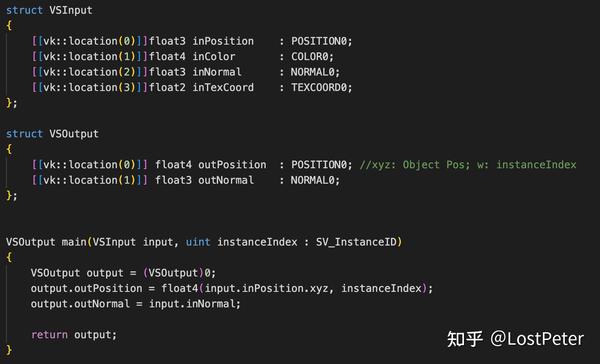Click the uint keyword in main signature
The width and height of the screenshot is (600, 364).
(x=198, y=242)
